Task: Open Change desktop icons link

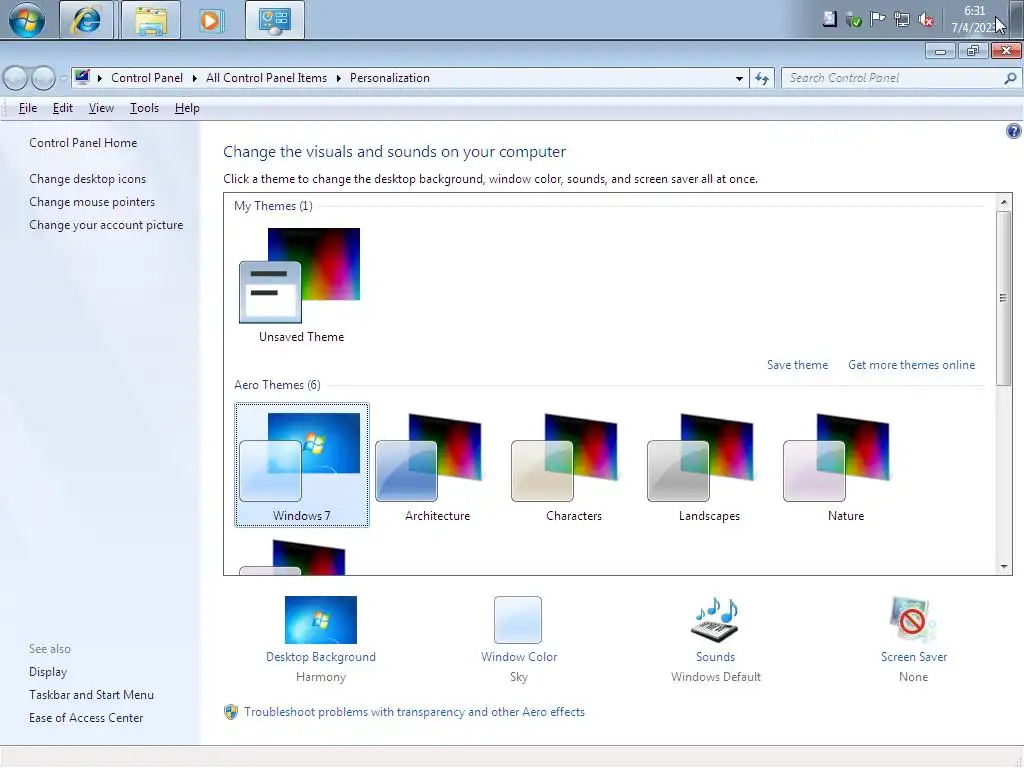Action: [88, 178]
